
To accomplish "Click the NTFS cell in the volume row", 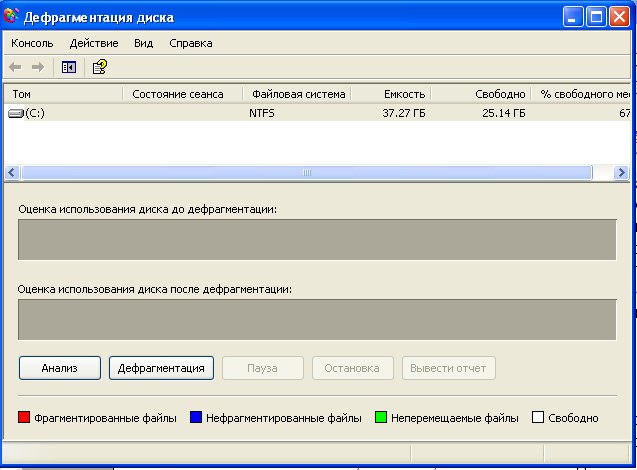I will [262, 113].
